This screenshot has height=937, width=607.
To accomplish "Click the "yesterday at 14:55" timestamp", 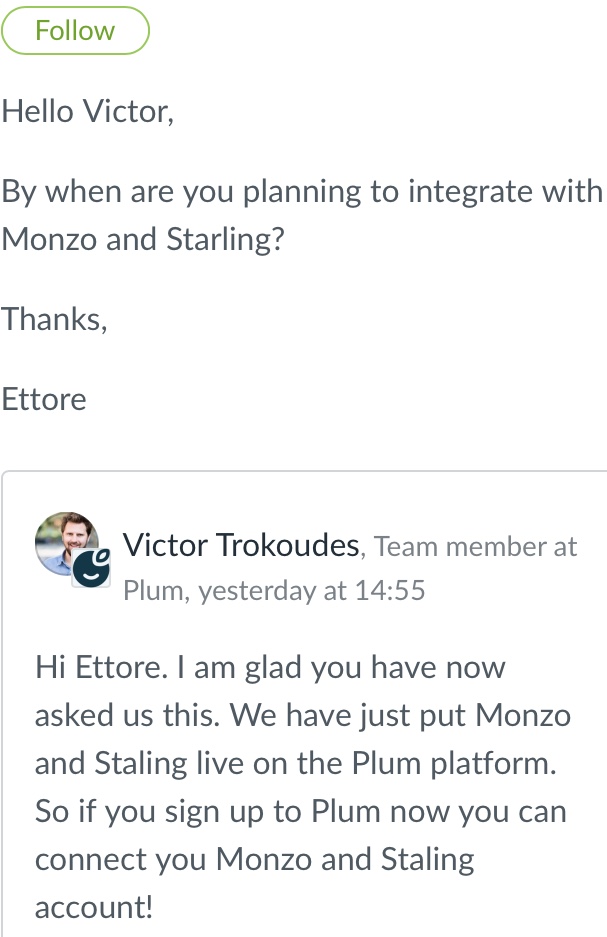I will point(312,591).
